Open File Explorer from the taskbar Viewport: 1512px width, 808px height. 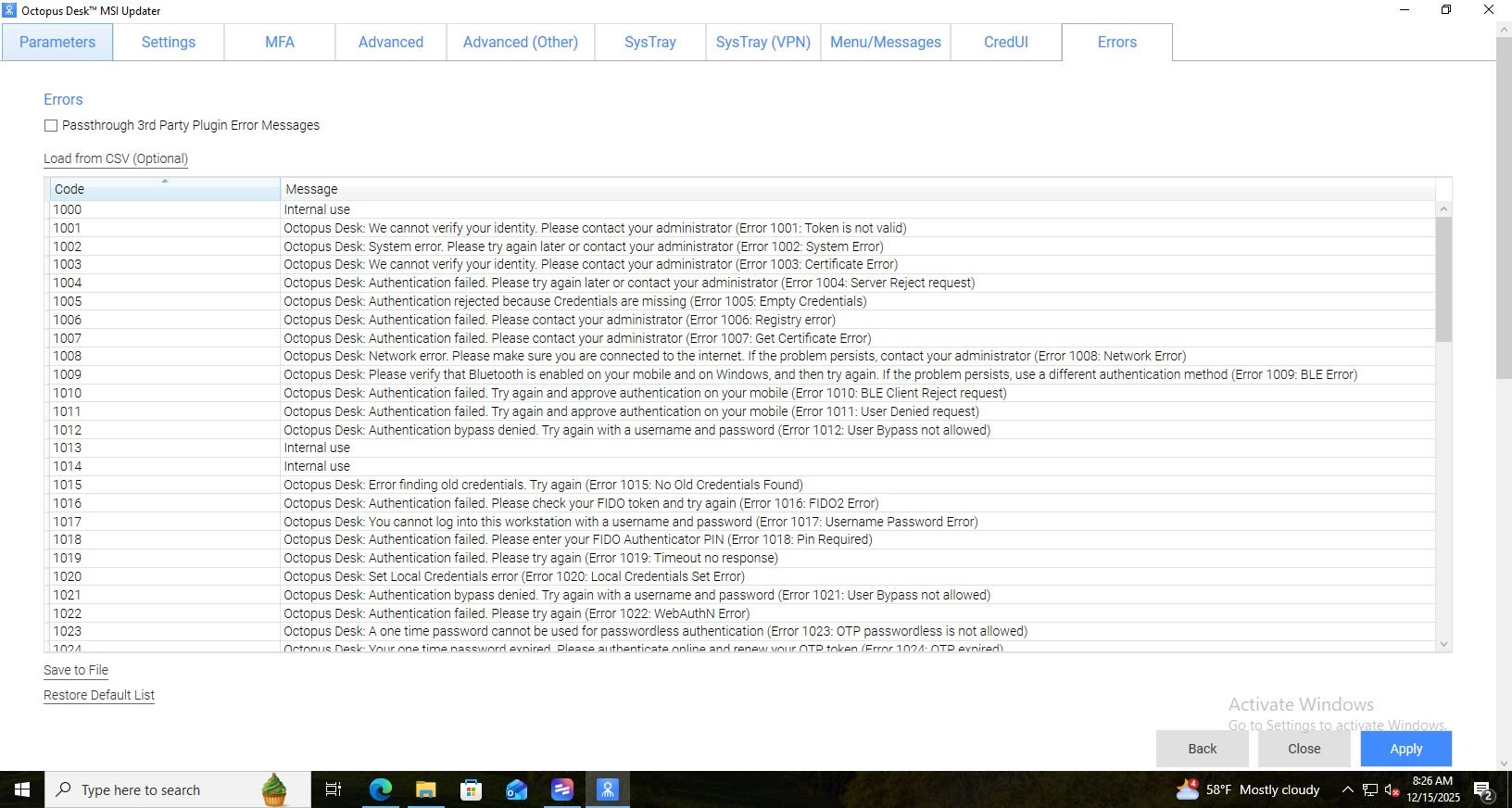[x=426, y=789]
